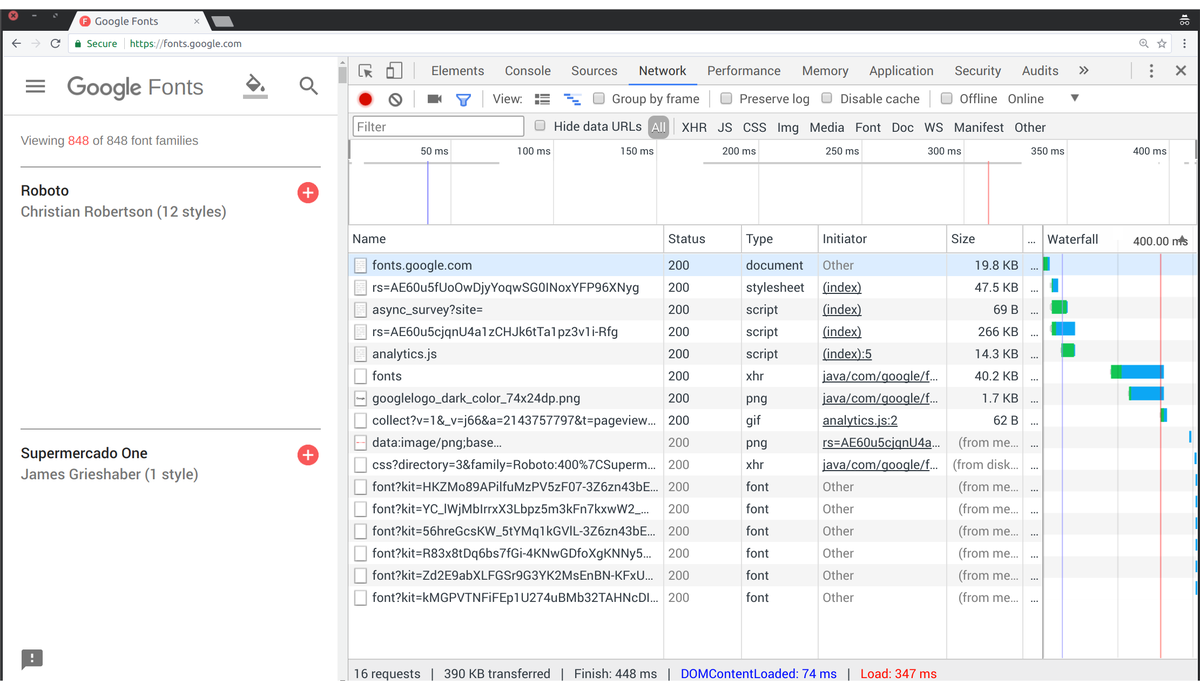Open the Sources tab
Screen dimensions: 1200x690
pyautogui.click(x=594, y=71)
